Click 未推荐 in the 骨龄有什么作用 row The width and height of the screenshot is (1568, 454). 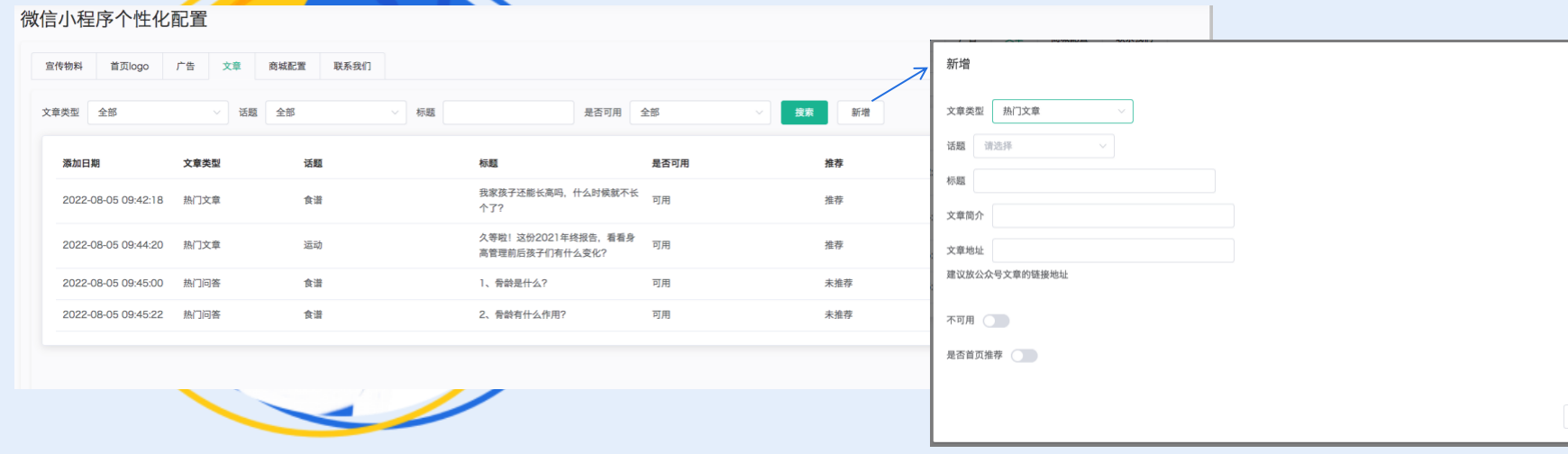[x=838, y=315]
